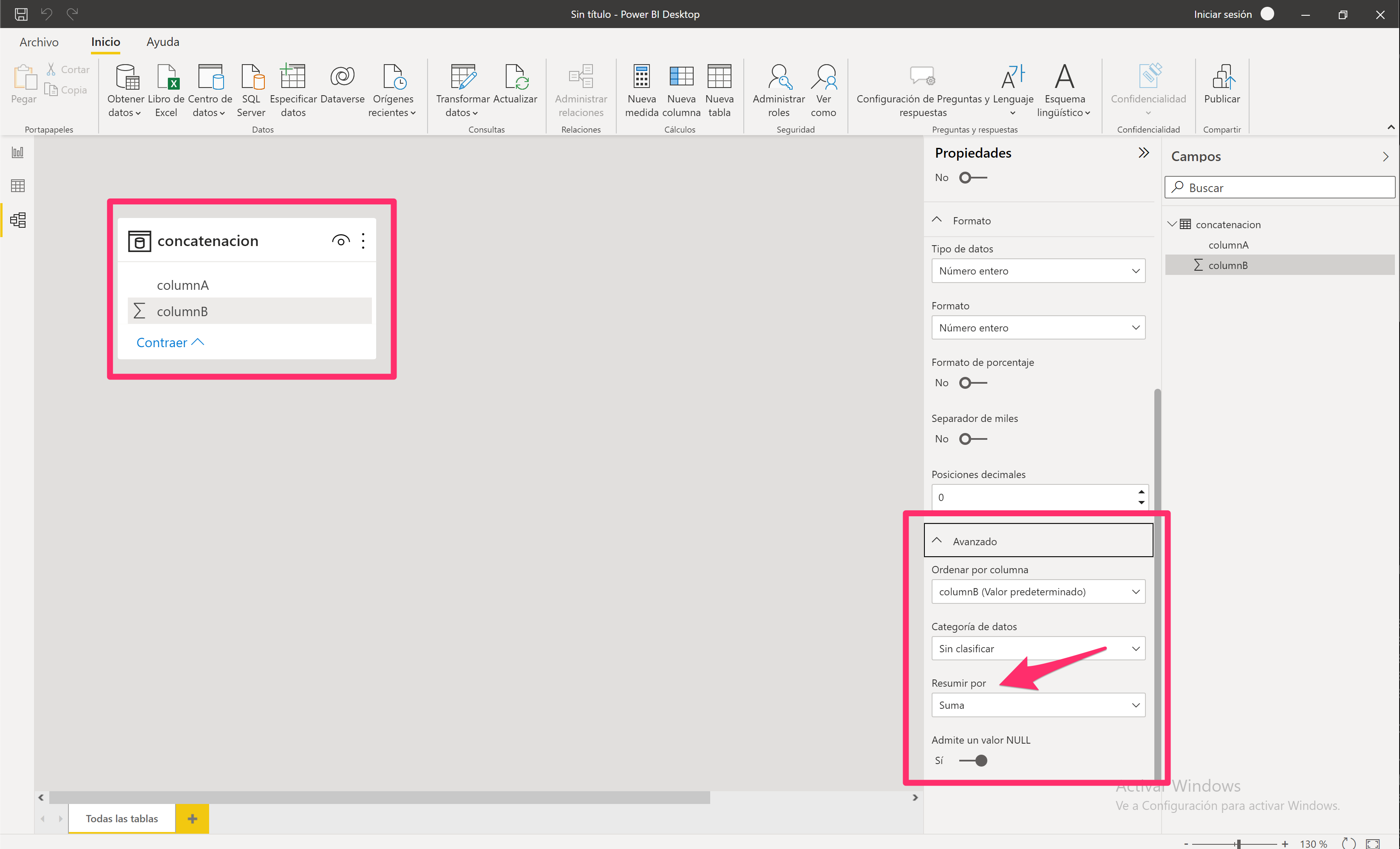Click Ver como icon
This screenshot has width=1400, height=849.
(x=823, y=91)
